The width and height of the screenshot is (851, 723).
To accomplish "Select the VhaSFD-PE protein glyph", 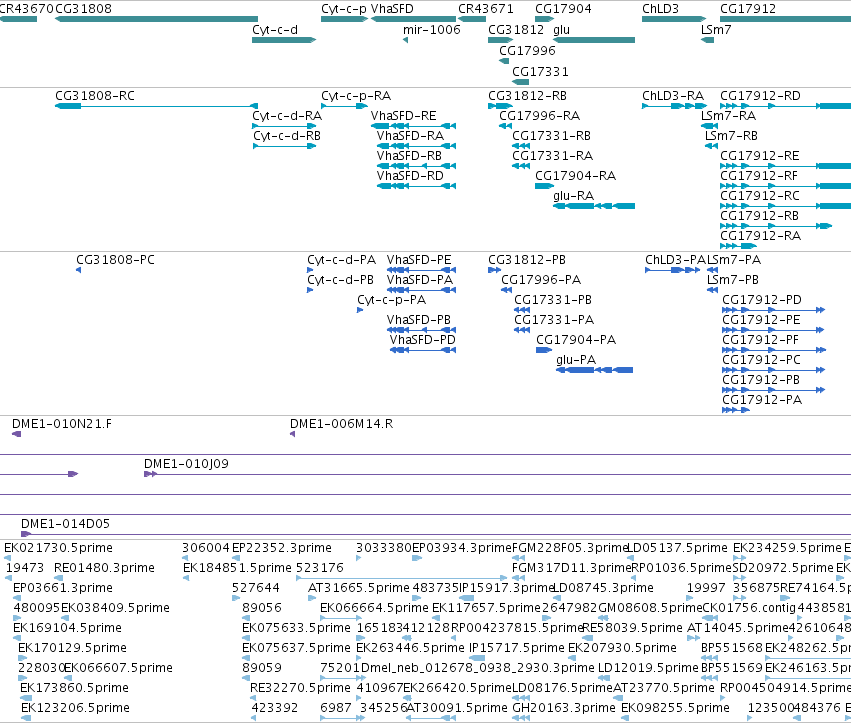I will [421, 270].
